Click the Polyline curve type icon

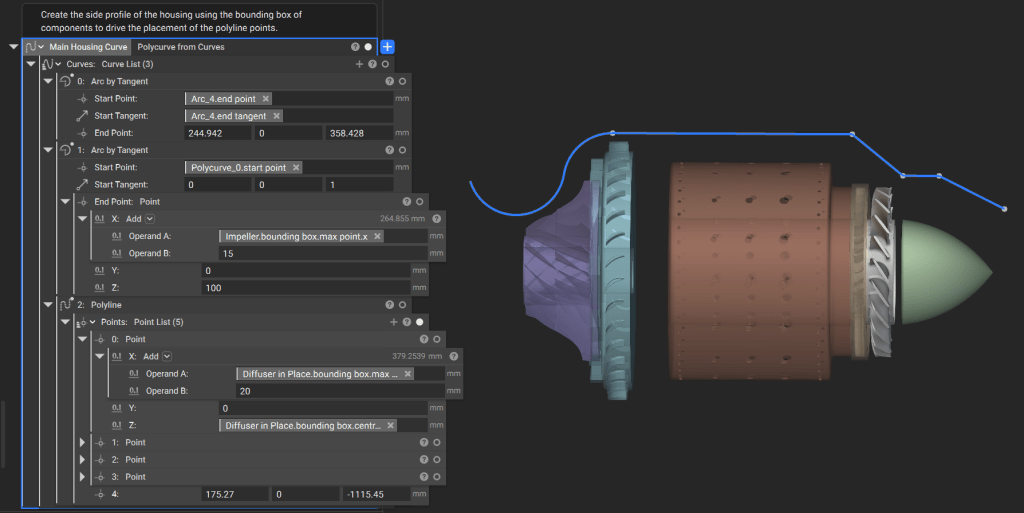65,304
